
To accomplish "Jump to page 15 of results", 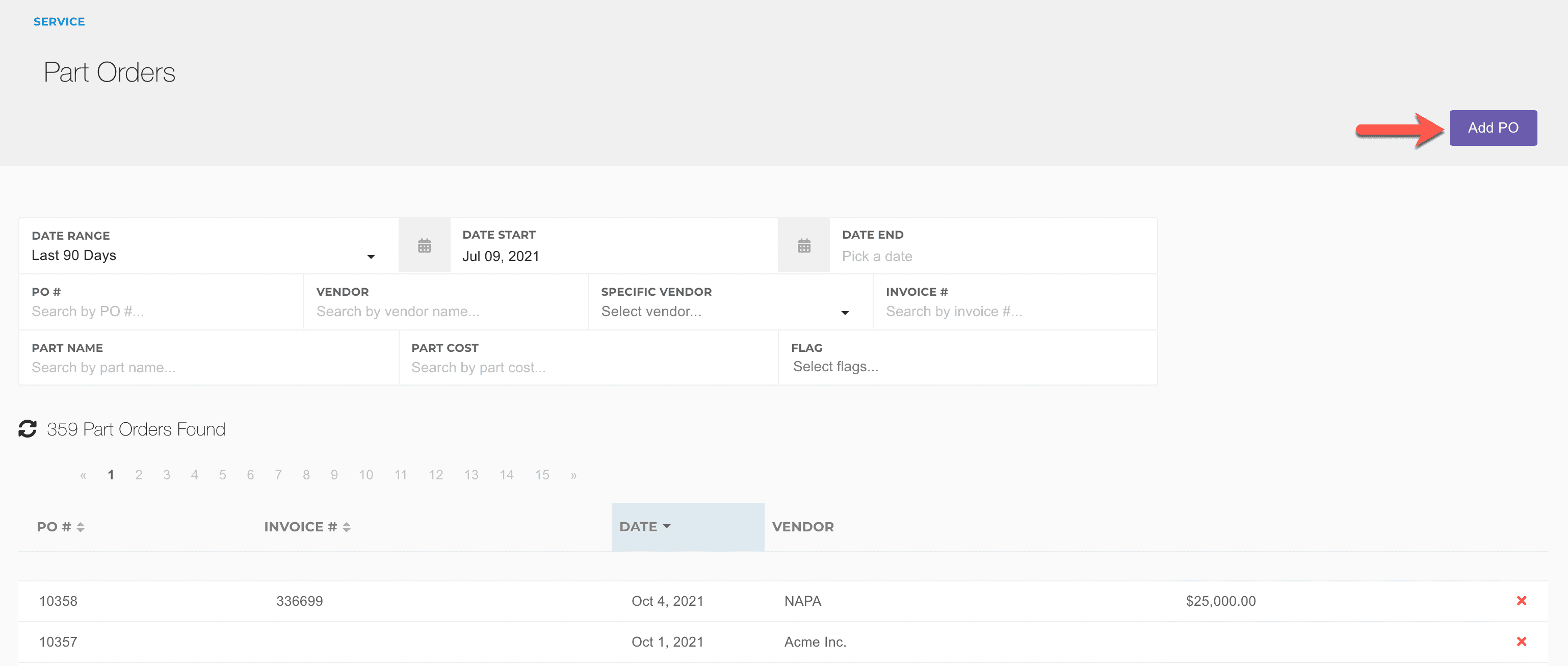I will pos(542,475).
